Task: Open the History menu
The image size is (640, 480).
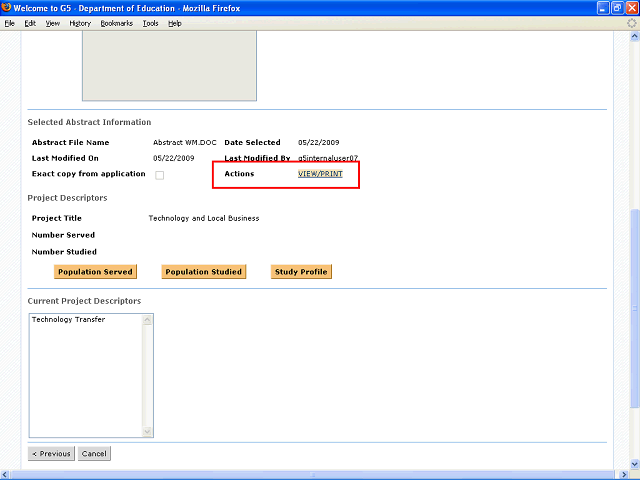Action: pyautogui.click(x=80, y=24)
